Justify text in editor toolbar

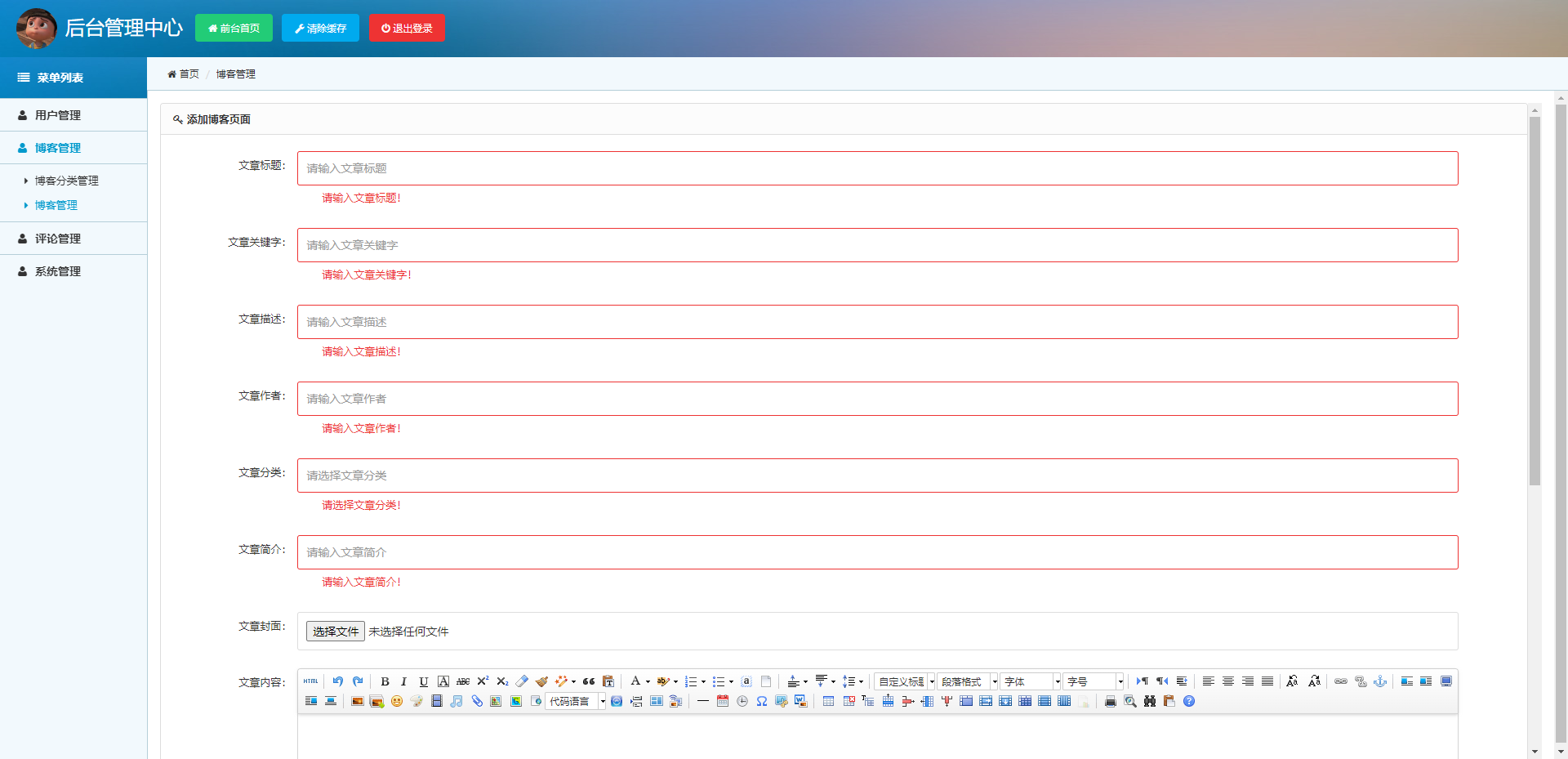click(x=1267, y=681)
